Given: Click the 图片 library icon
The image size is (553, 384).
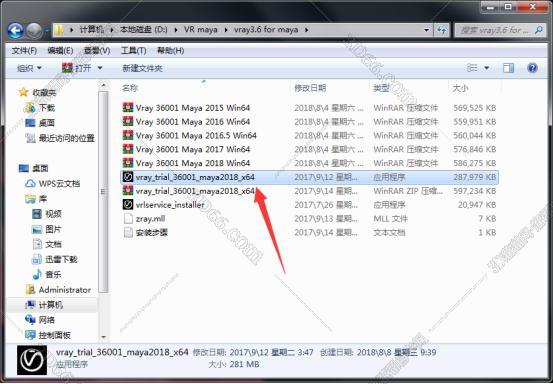Looking at the screenshot, I should [x=37, y=229].
